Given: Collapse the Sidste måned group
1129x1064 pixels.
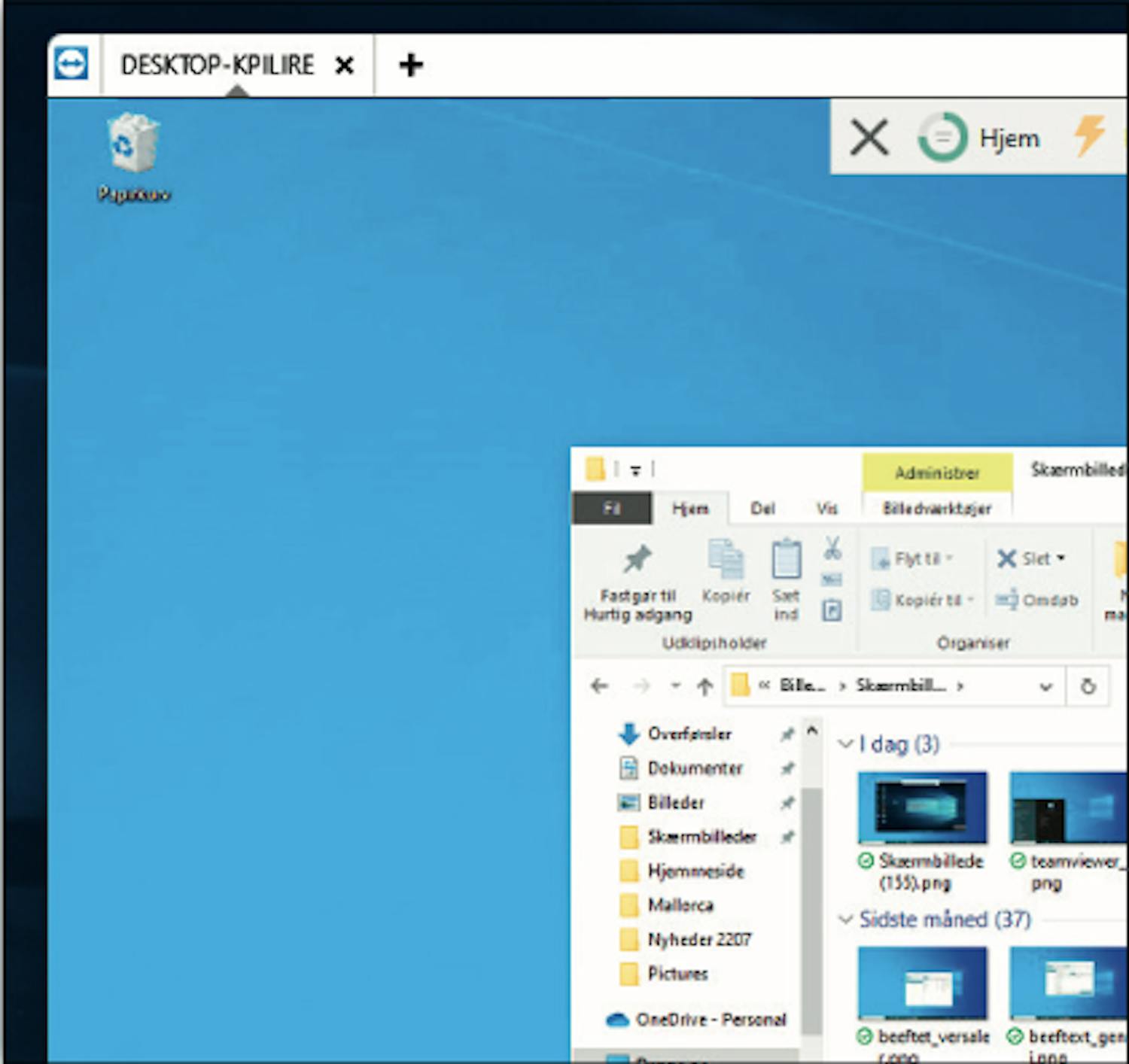Looking at the screenshot, I should pyautogui.click(x=845, y=920).
